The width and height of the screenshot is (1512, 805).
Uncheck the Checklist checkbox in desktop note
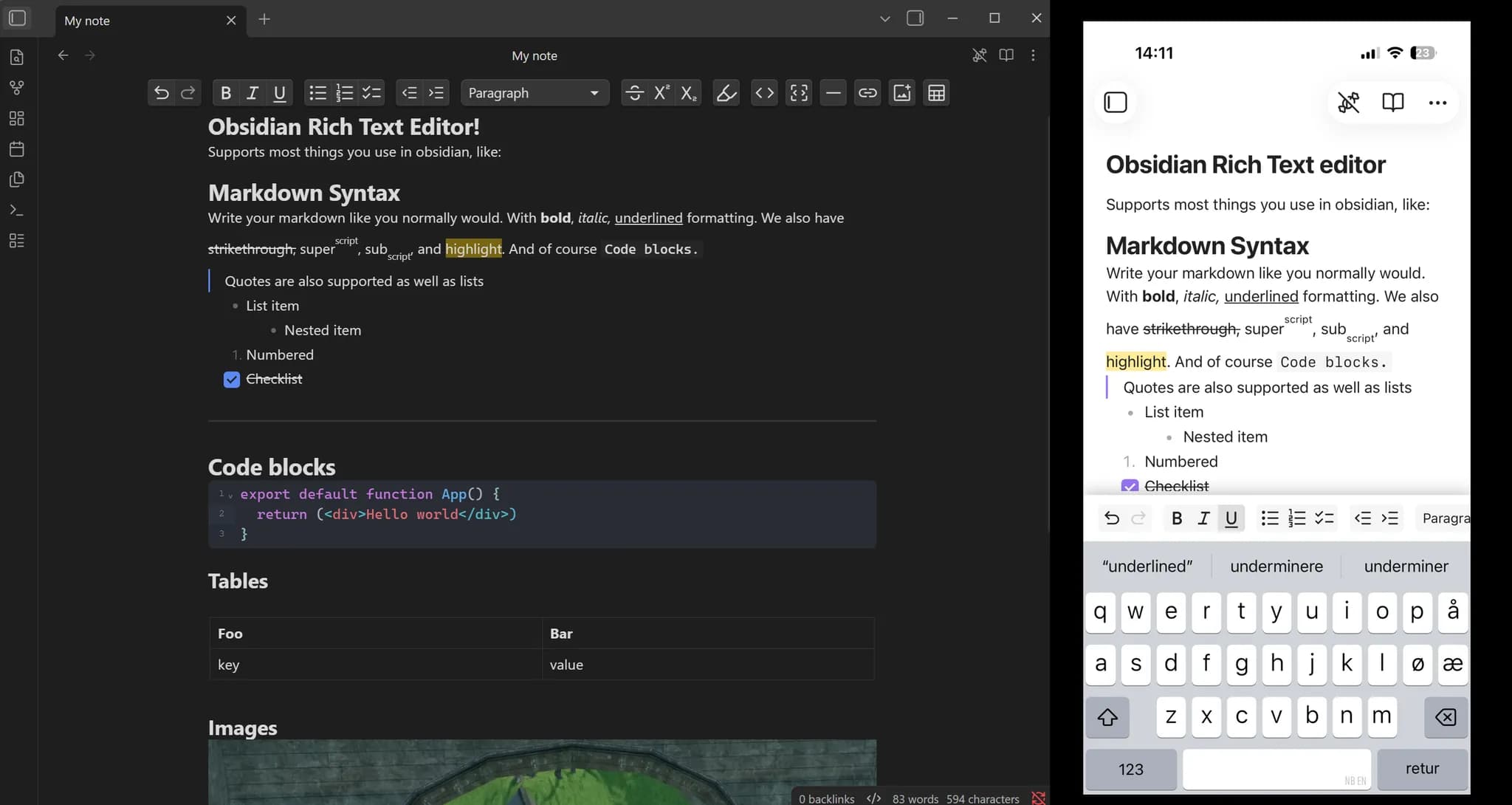232,380
